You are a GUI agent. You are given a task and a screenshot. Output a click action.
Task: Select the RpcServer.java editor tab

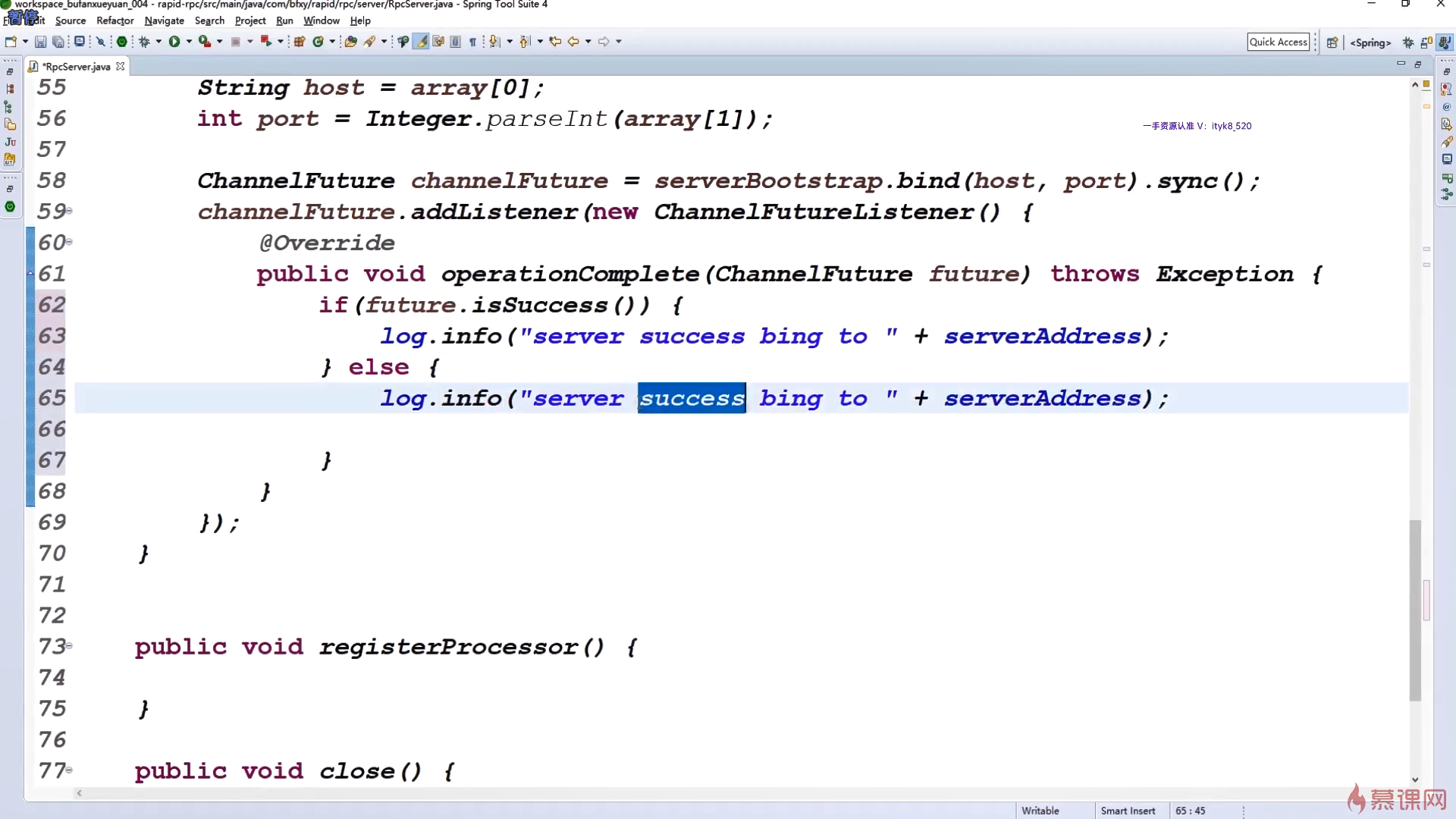pos(76,67)
